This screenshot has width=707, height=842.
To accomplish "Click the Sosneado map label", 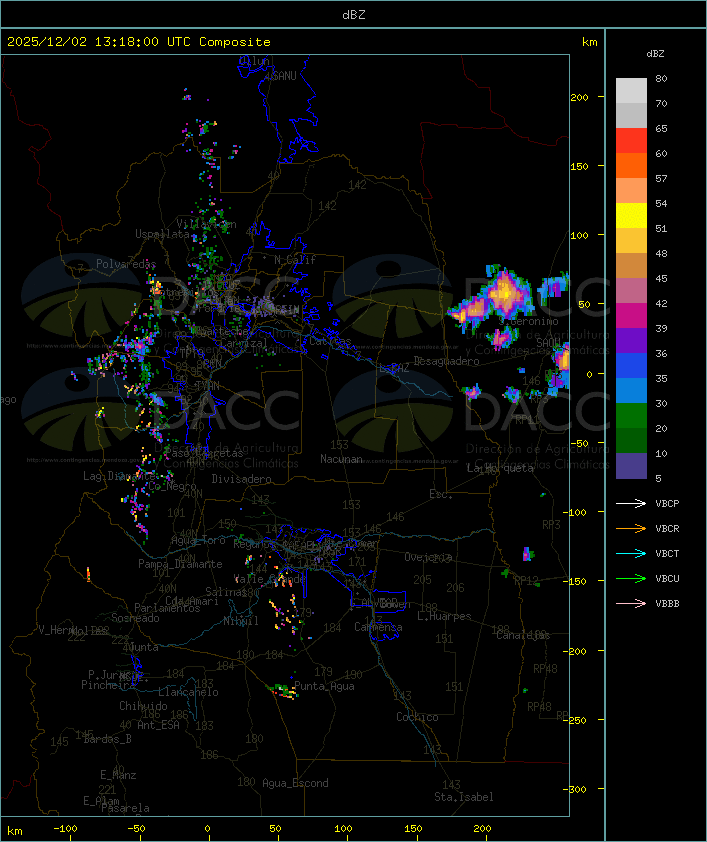I will [135, 618].
